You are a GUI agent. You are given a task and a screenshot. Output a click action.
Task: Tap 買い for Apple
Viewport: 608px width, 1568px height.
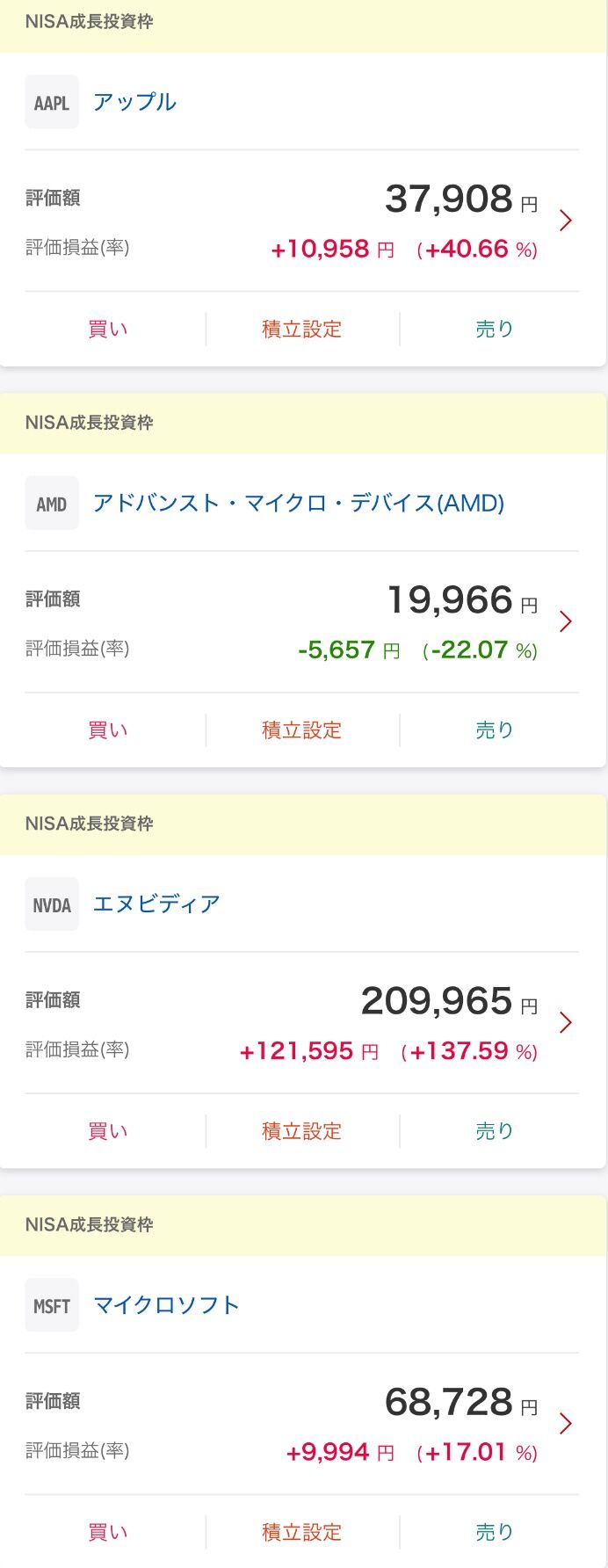click(108, 330)
